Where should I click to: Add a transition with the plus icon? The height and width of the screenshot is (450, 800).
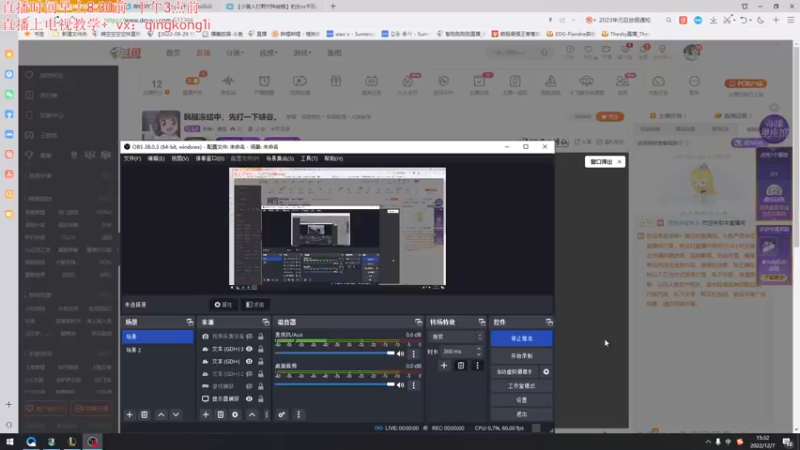pos(444,365)
